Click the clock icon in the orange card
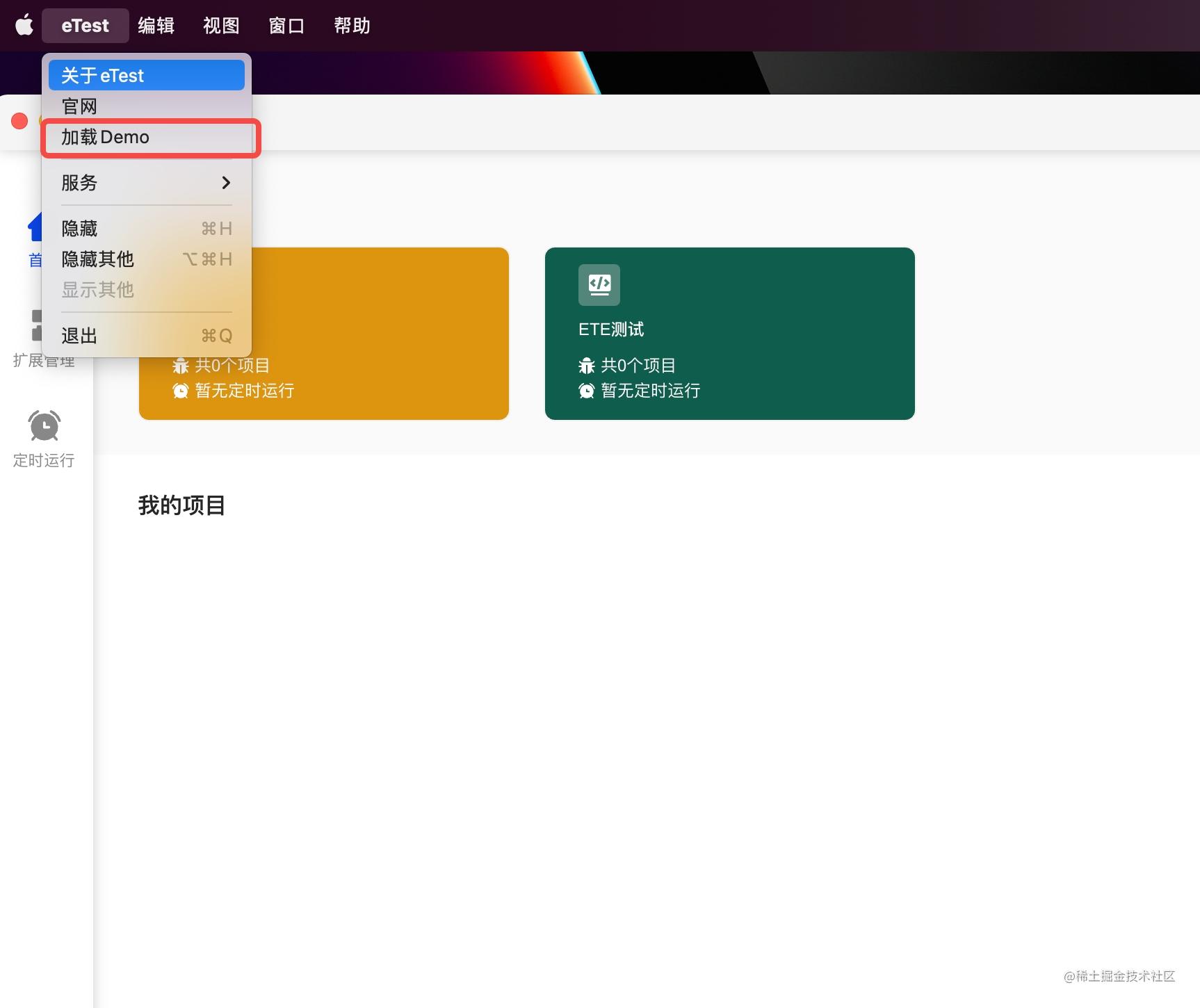The width and height of the screenshot is (1200, 1008). 181,391
